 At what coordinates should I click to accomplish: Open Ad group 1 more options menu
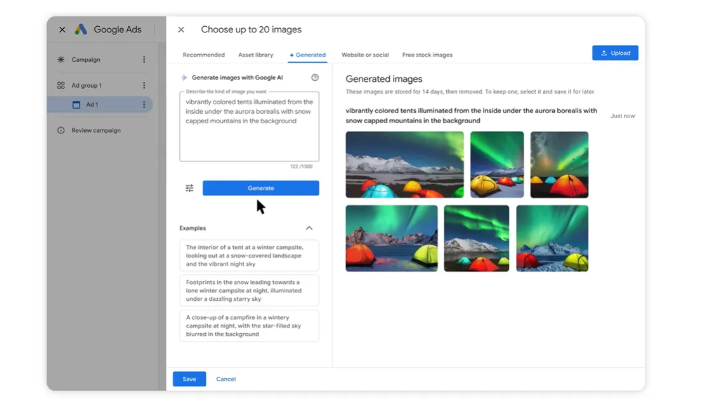click(x=144, y=85)
